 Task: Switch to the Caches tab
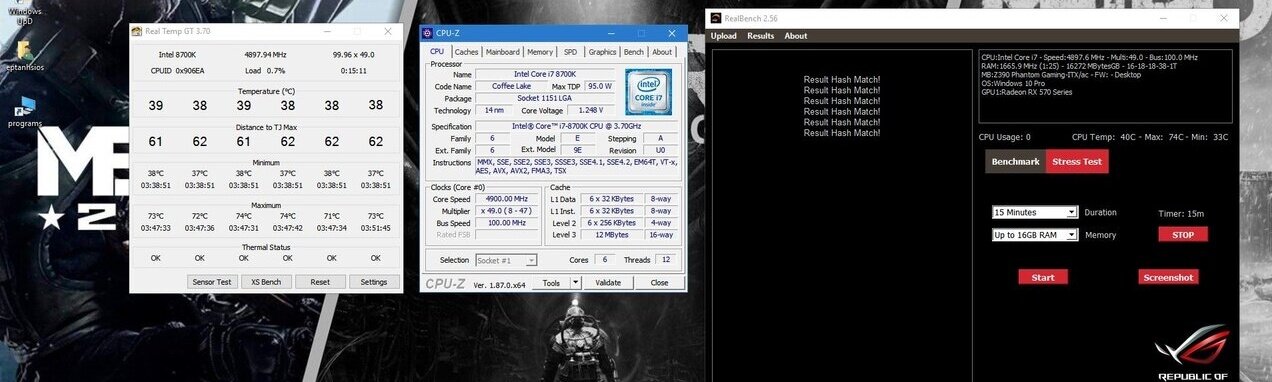point(466,52)
